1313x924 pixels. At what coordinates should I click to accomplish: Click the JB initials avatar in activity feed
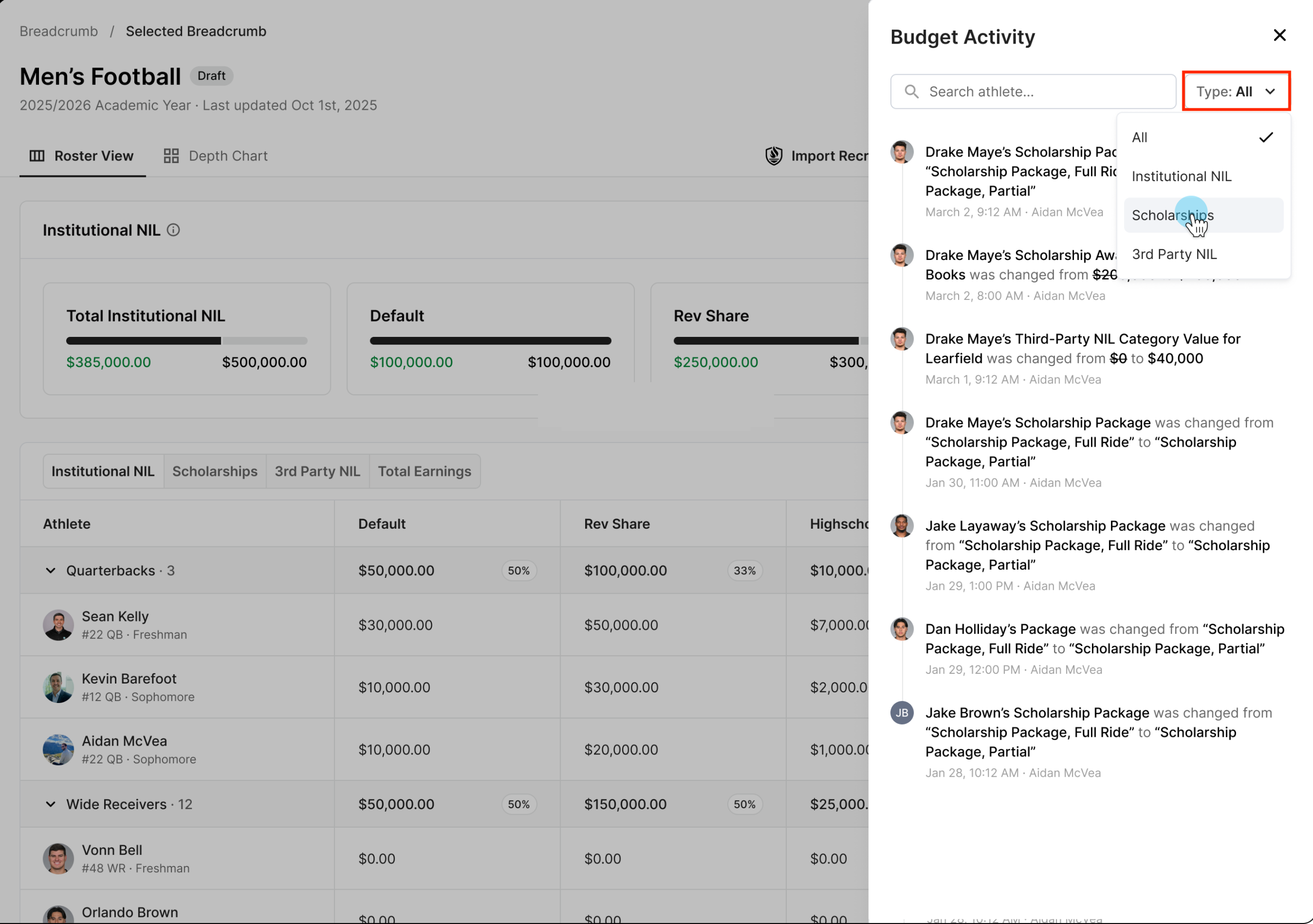coord(901,712)
